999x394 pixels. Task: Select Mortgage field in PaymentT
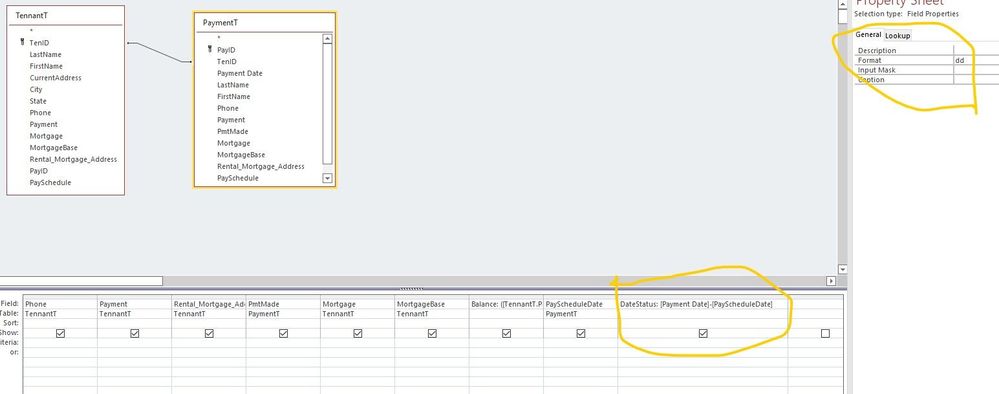233,143
